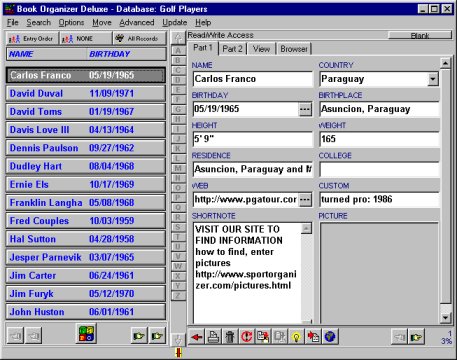Click the All Records button
Image resolution: width=457 pixels, height=360 pixels.
[139, 39]
